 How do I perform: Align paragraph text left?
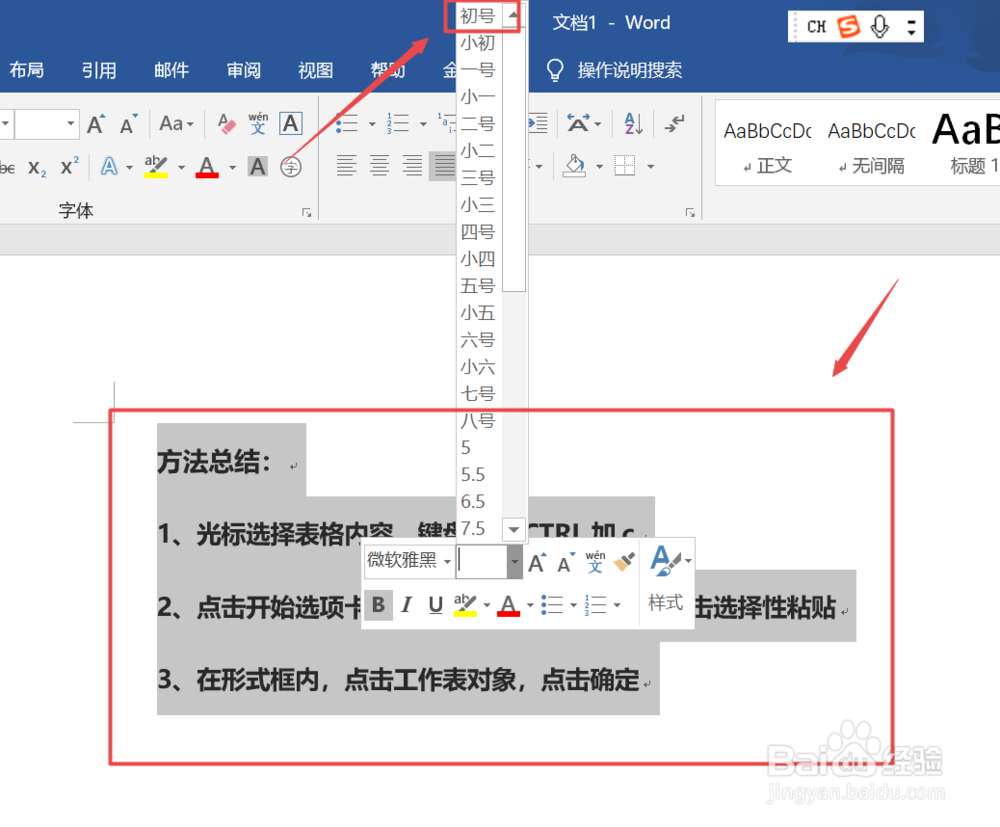click(346, 166)
